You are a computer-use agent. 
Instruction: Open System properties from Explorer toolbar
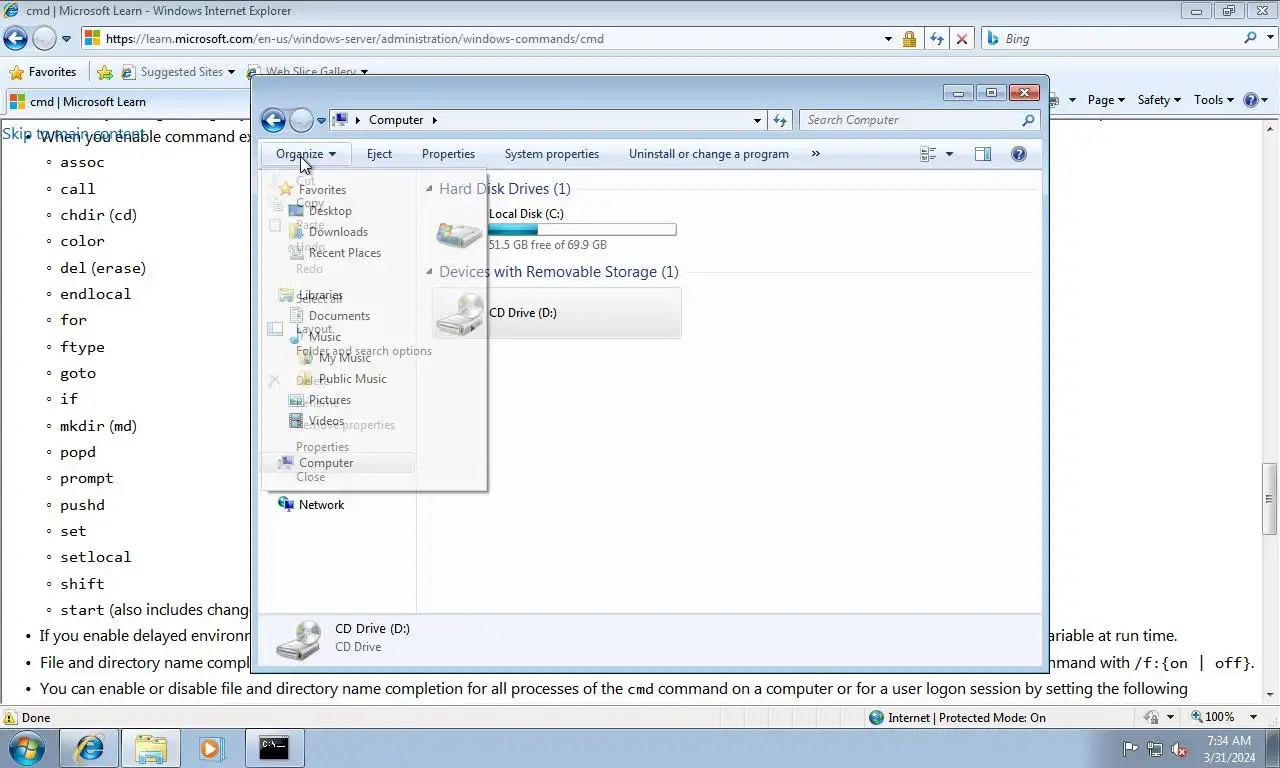pyautogui.click(x=552, y=154)
